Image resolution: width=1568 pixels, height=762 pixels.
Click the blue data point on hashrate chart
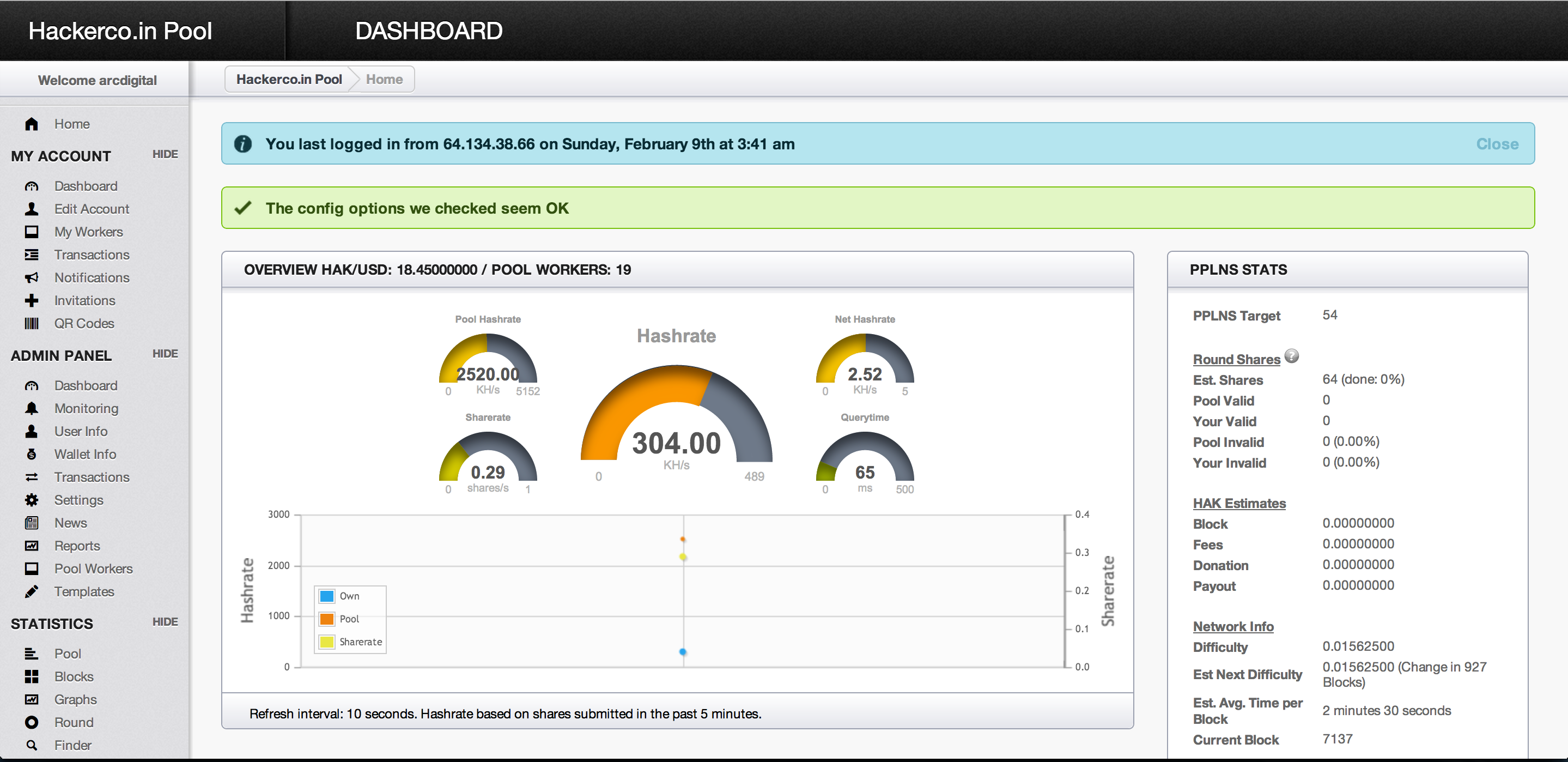point(683,652)
